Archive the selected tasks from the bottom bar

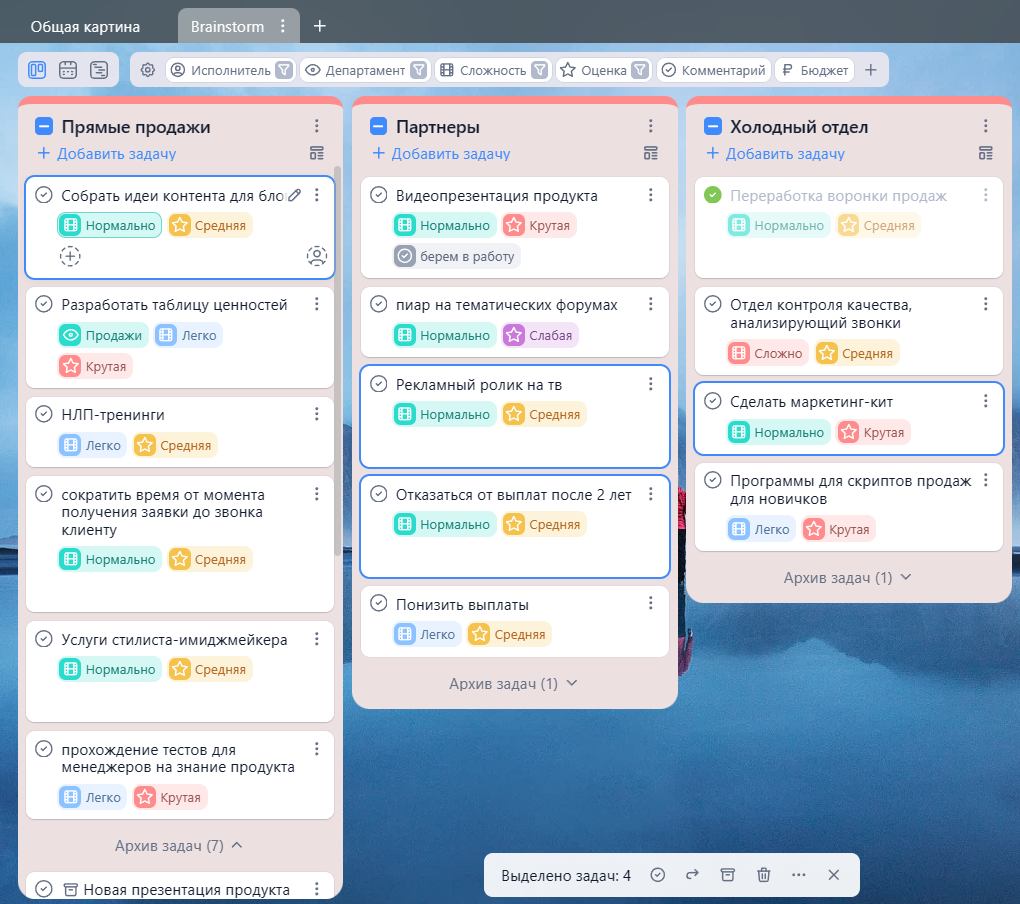pyautogui.click(x=727, y=875)
